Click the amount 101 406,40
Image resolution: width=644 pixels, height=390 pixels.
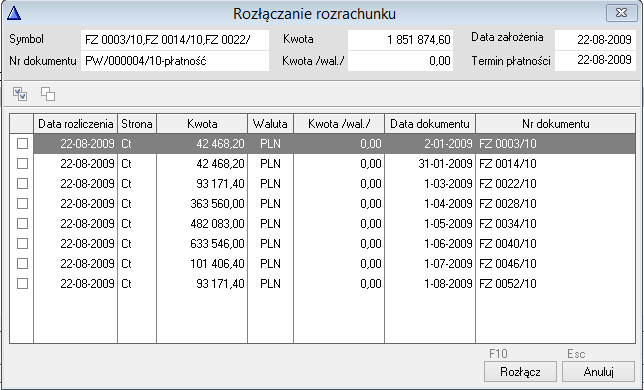click(x=217, y=264)
